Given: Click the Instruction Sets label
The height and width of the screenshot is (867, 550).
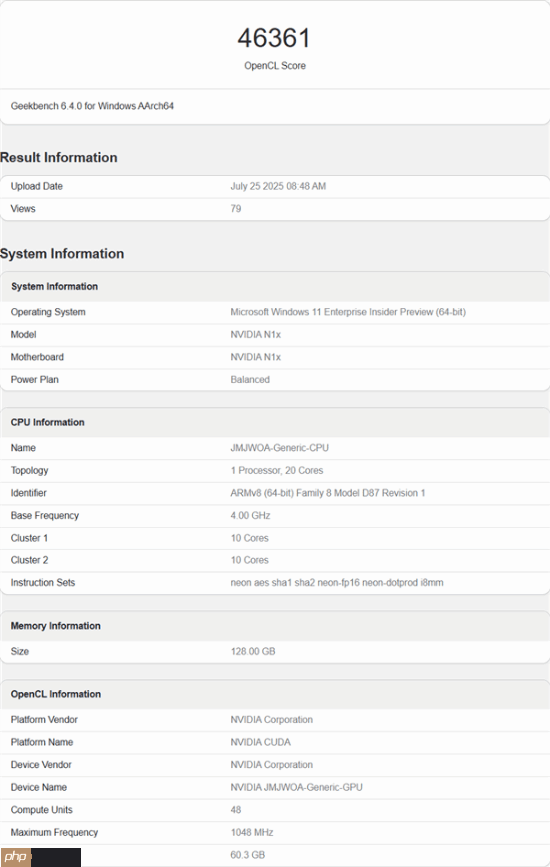Looking at the screenshot, I should [x=43, y=583].
